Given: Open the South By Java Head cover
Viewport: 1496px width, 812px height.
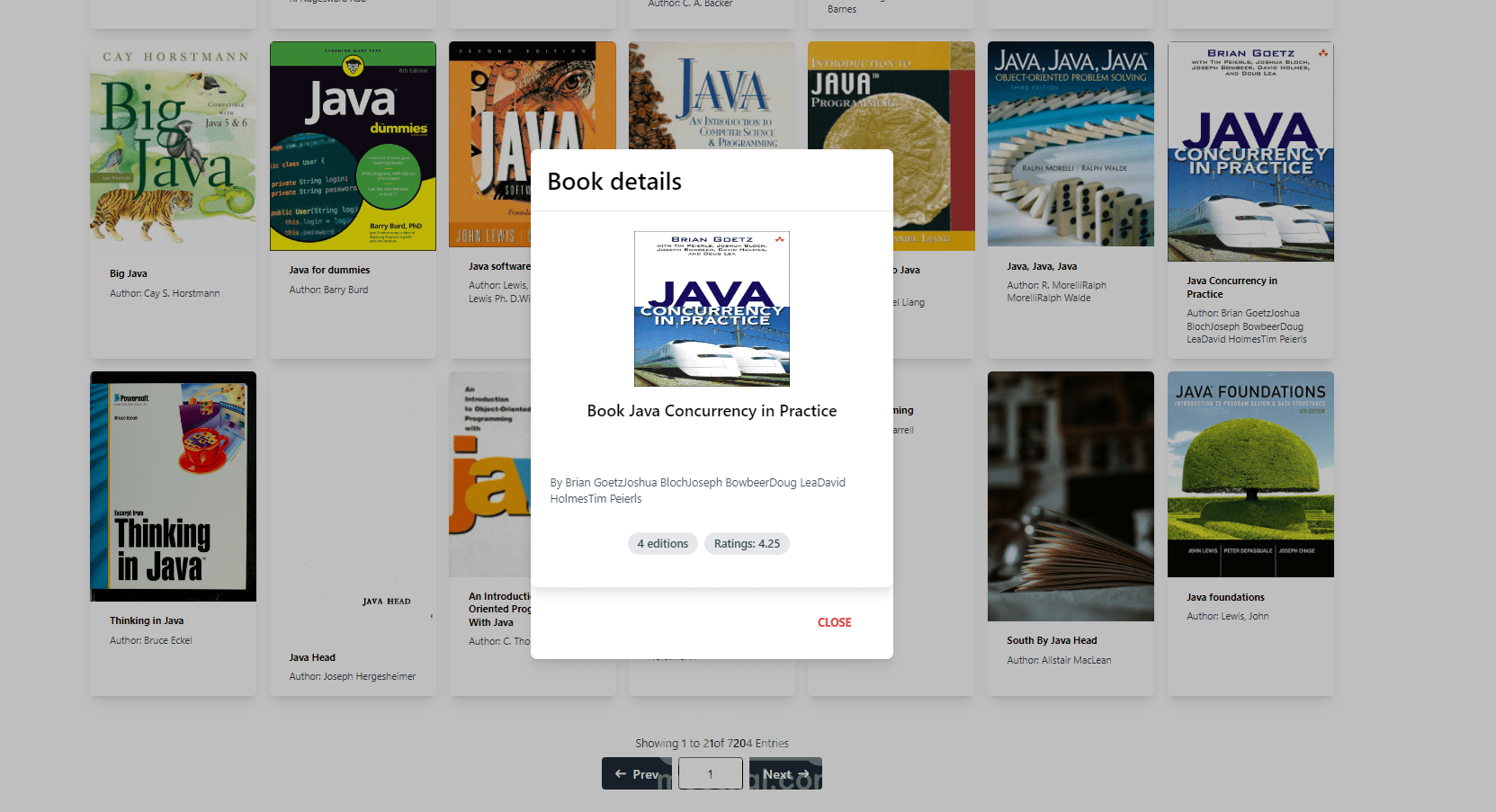Looking at the screenshot, I should 1070,496.
